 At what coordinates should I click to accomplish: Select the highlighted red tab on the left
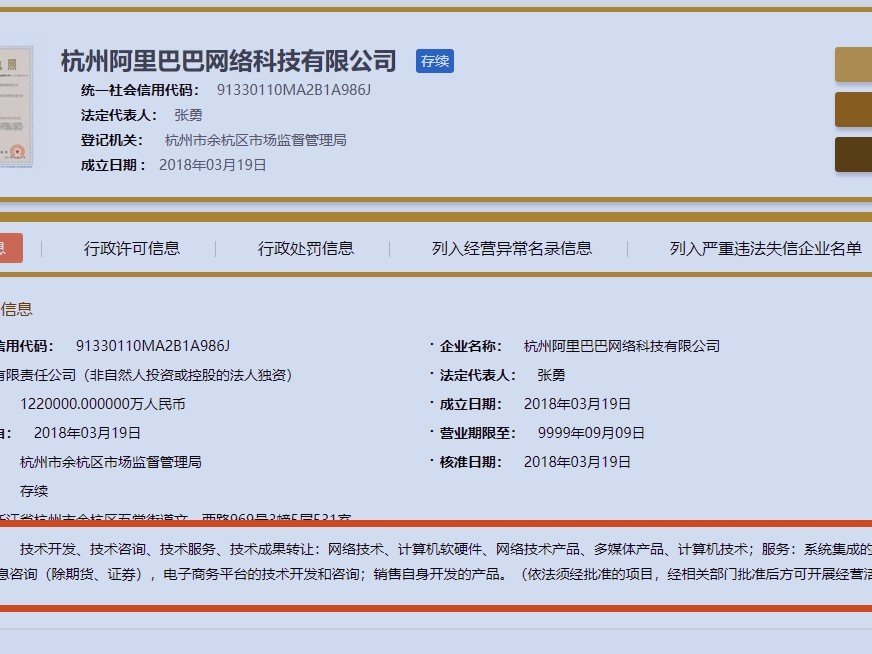(x=10, y=248)
